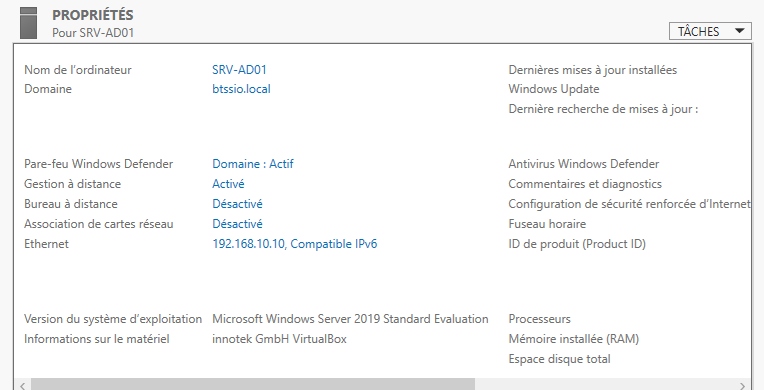Click the server icon beside PROPRIÉTÉS
The image size is (764, 390).
29,23
